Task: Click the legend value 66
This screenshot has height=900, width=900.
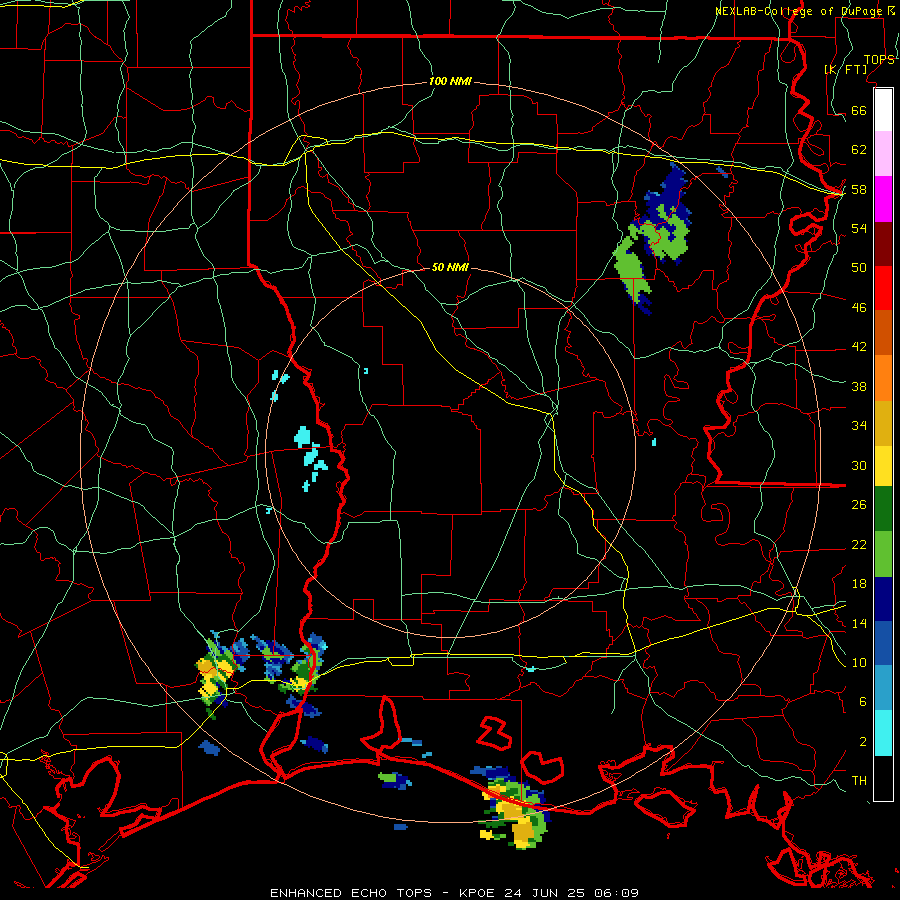Action: 859,110
